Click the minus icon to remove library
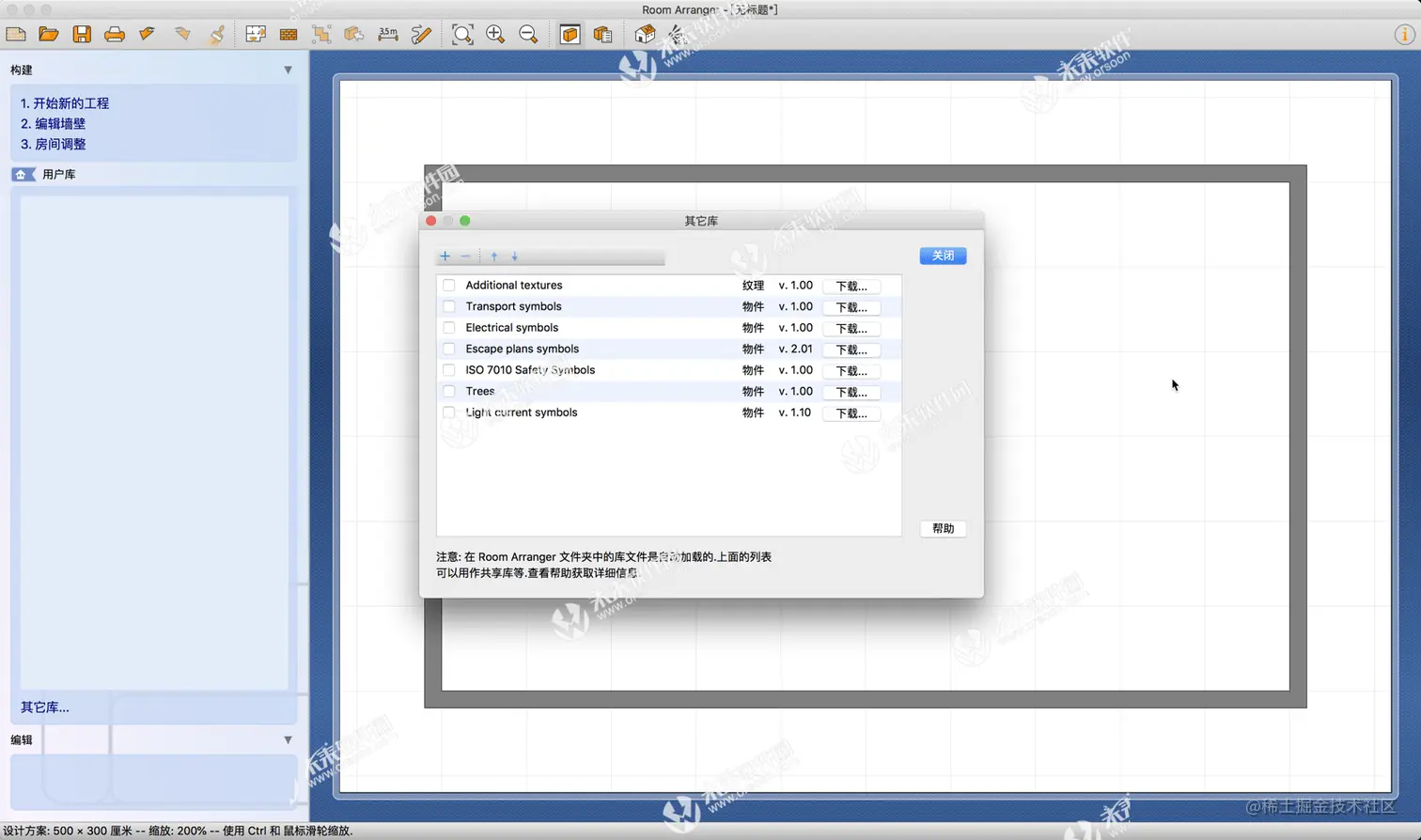 465,257
